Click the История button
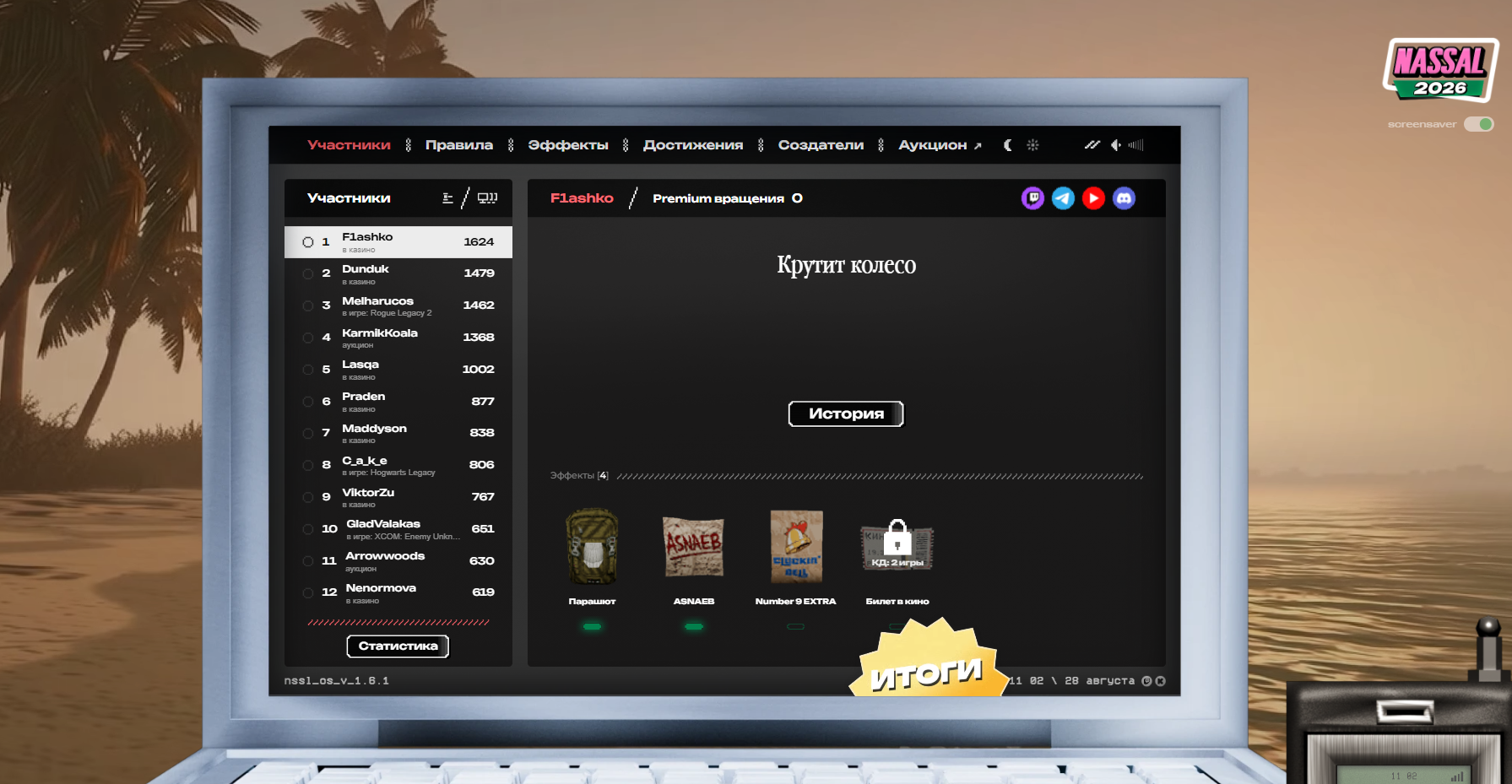 pyautogui.click(x=846, y=414)
